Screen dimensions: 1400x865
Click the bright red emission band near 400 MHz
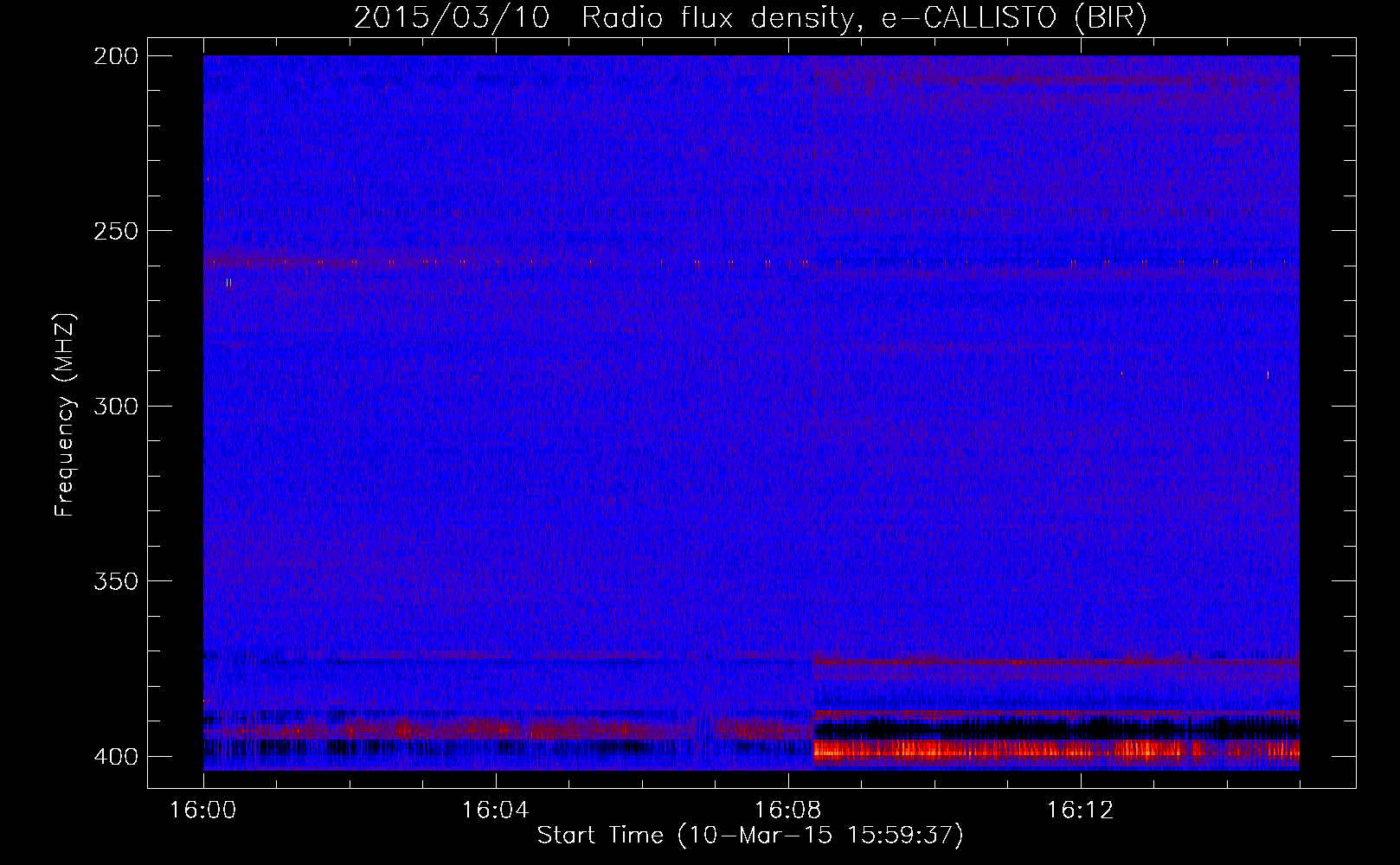1056,749
